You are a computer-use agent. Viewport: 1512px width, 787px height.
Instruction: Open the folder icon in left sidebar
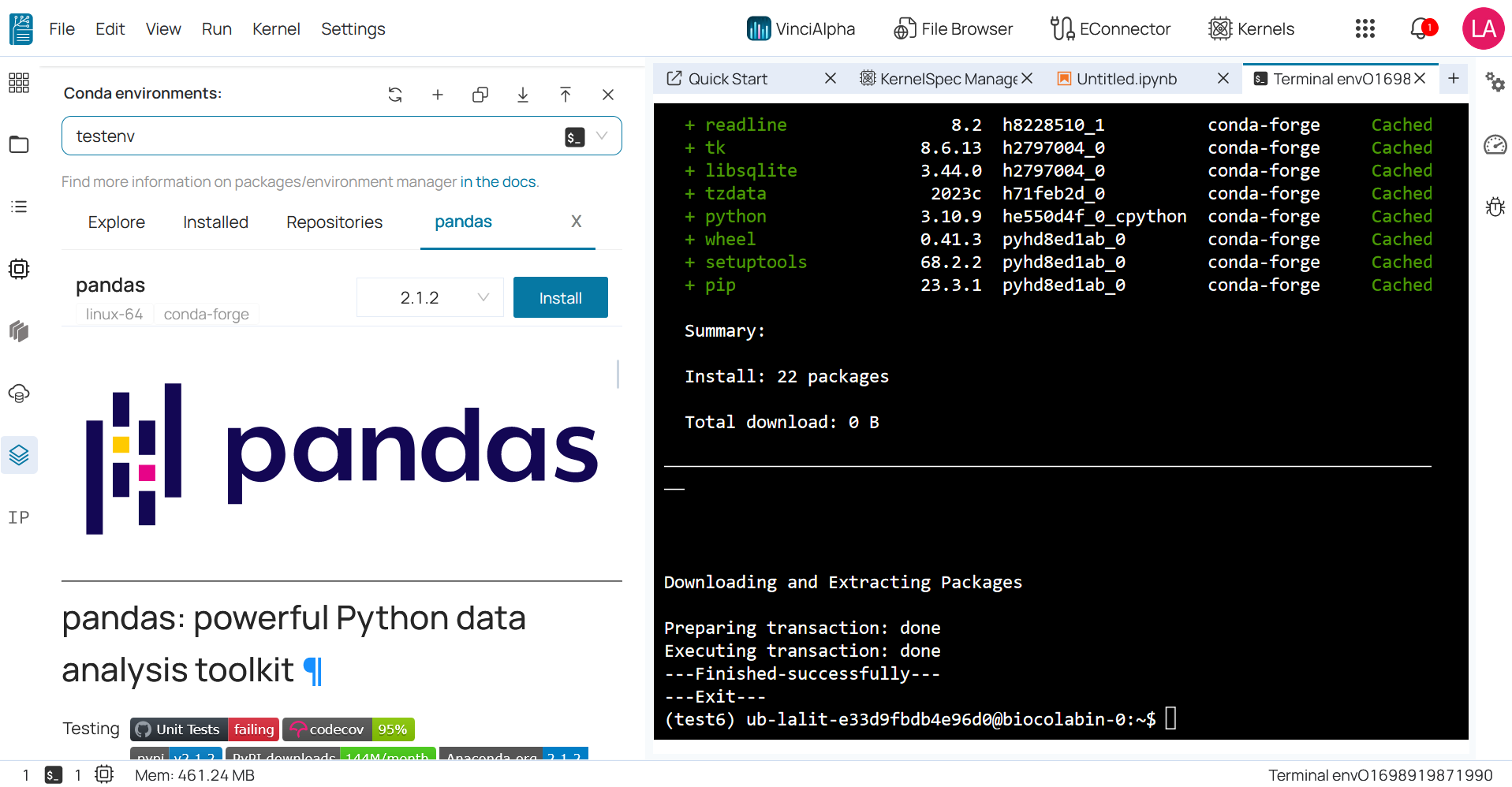point(19,144)
